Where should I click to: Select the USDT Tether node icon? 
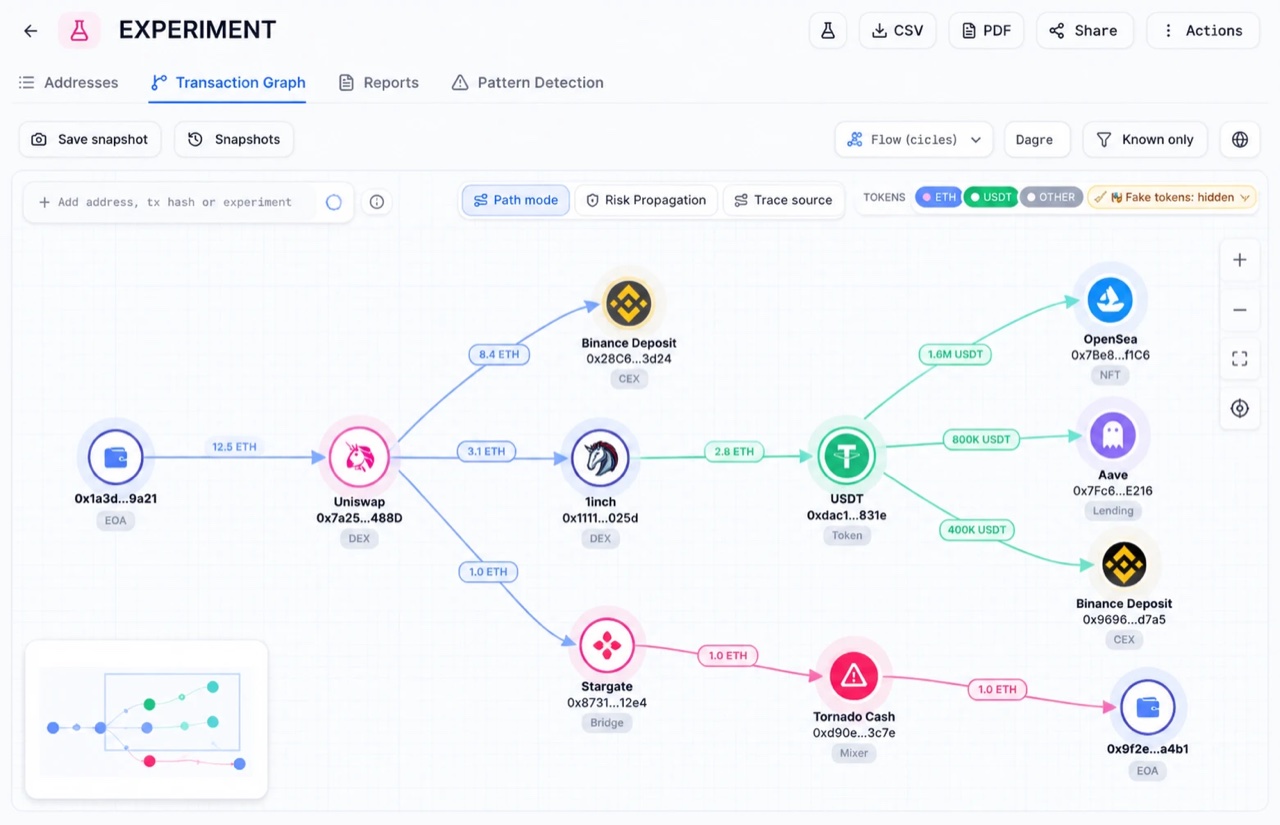[x=847, y=456]
